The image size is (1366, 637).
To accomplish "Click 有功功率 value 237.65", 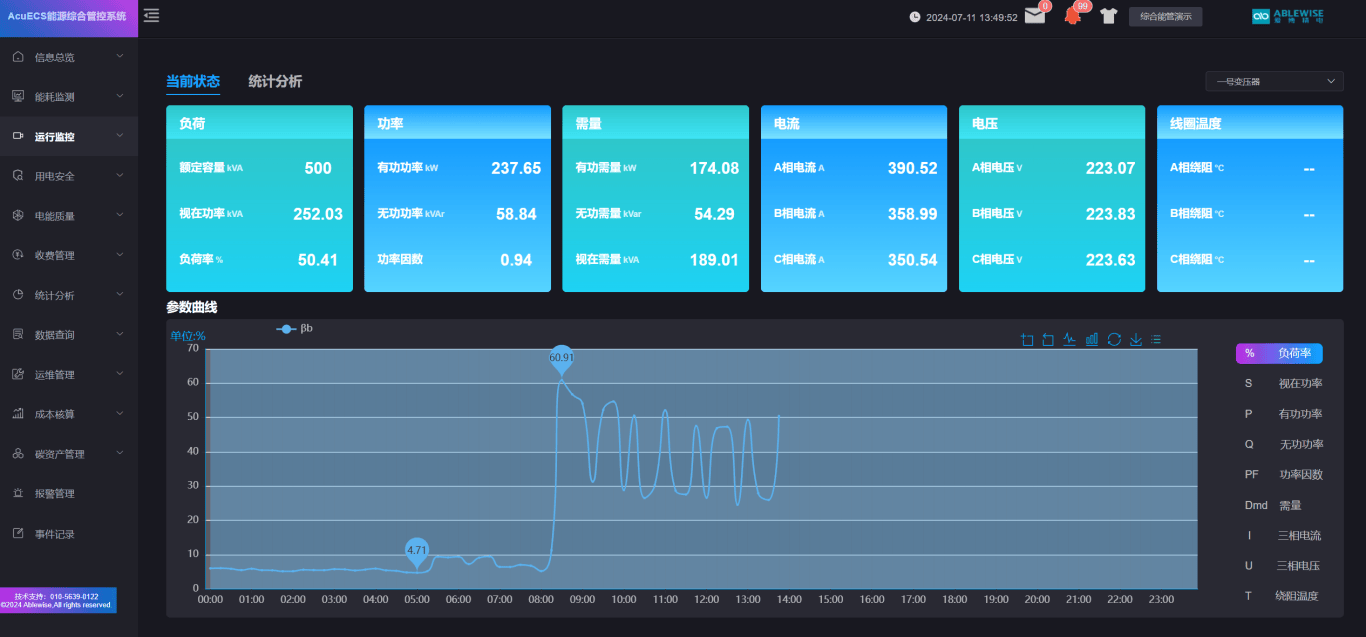I will pyautogui.click(x=516, y=169).
